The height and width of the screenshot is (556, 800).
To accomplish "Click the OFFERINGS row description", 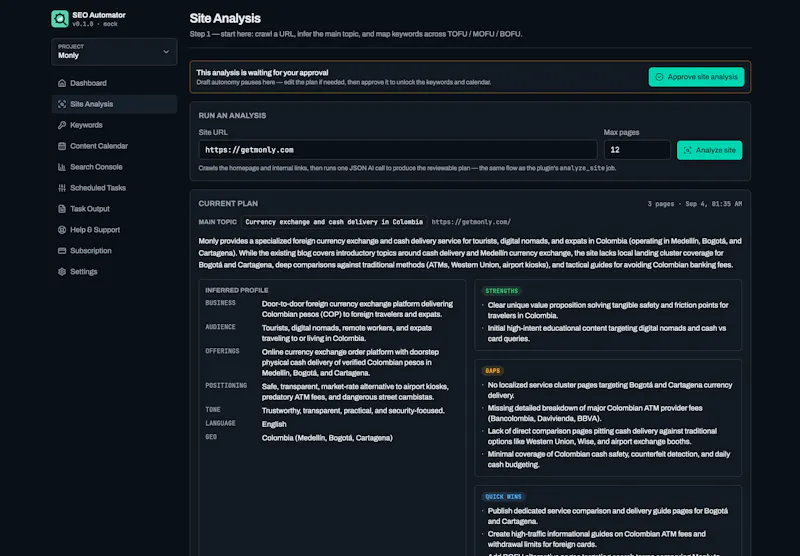I will point(351,362).
